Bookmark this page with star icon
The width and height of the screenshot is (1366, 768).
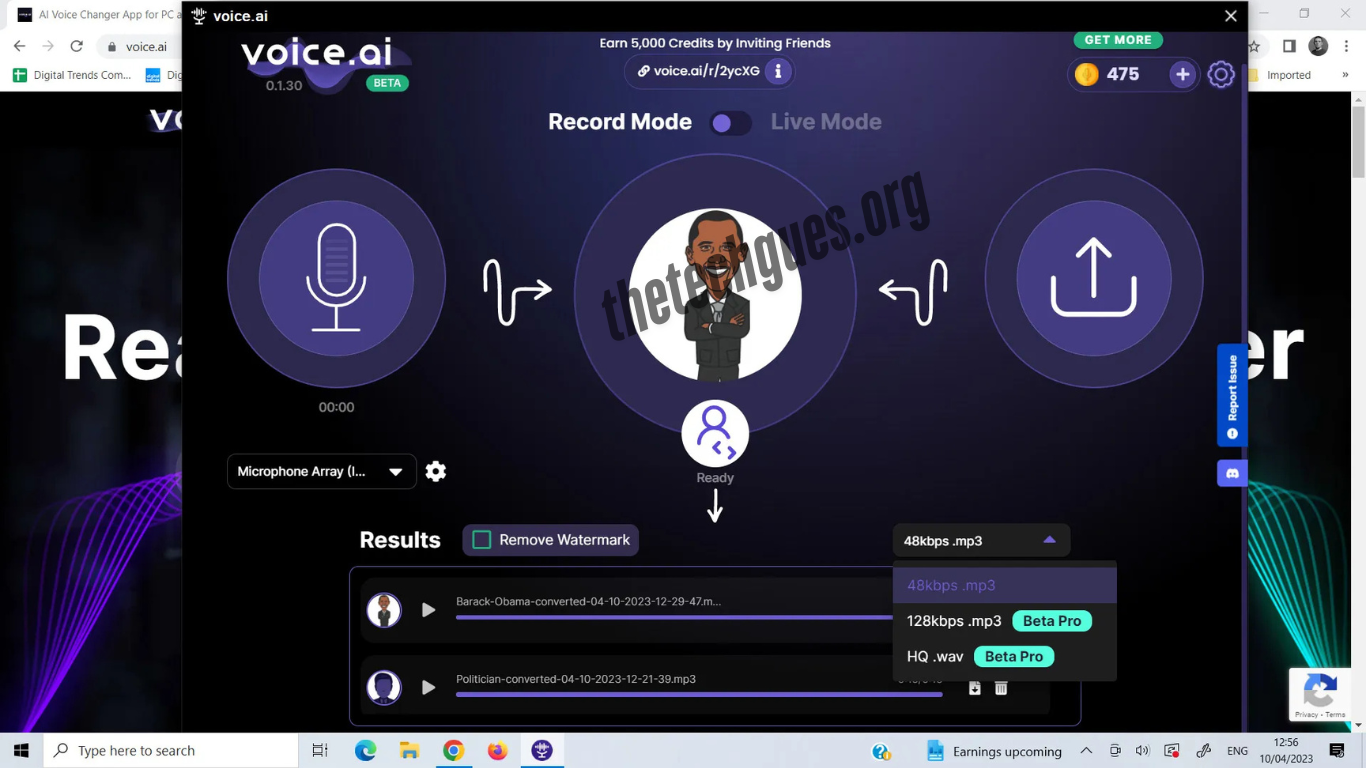click(x=1256, y=46)
